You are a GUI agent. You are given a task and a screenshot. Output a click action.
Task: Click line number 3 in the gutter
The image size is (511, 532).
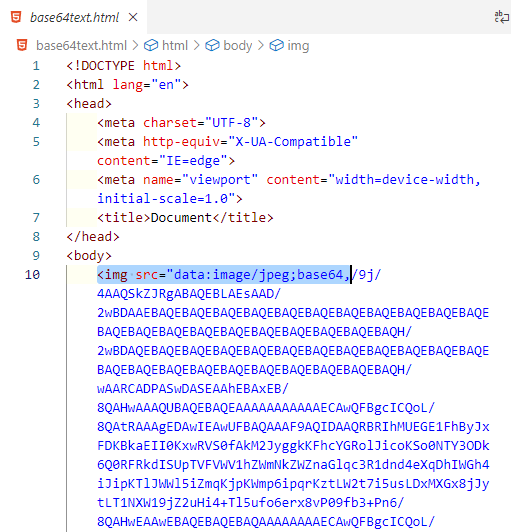(36, 103)
